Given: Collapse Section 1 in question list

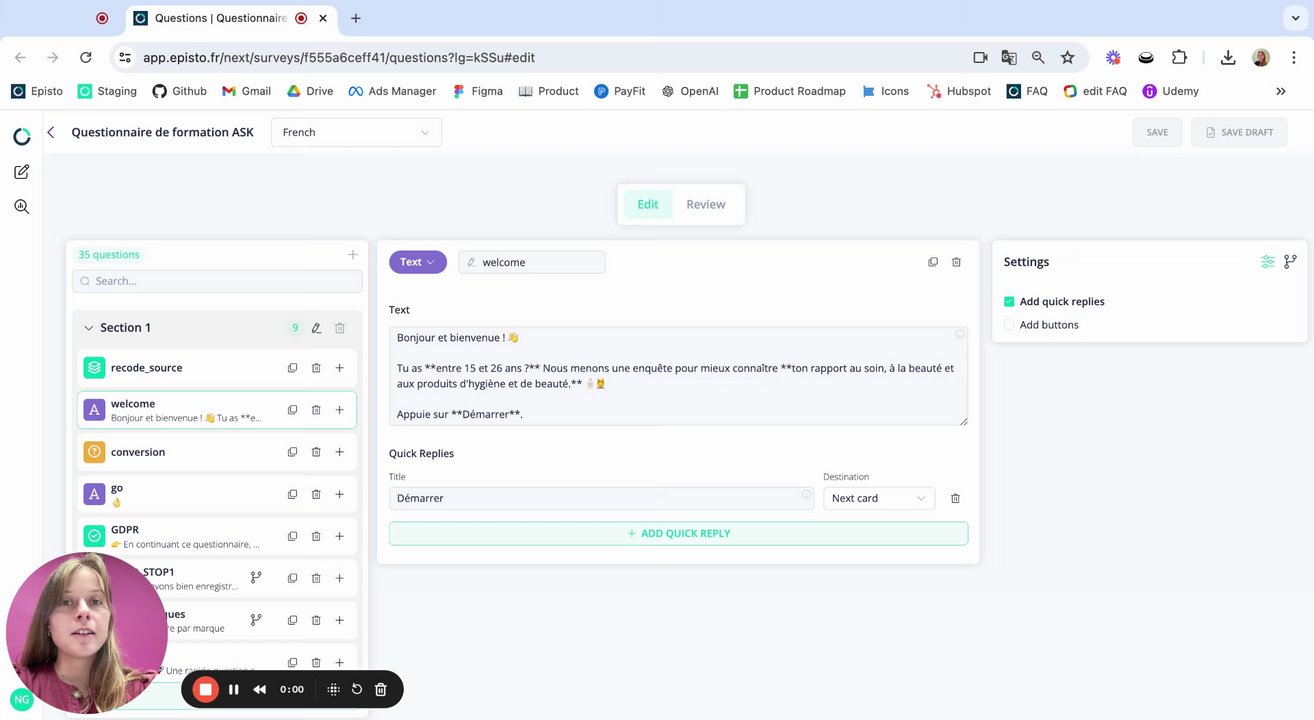Looking at the screenshot, I should pyautogui.click(x=88, y=328).
